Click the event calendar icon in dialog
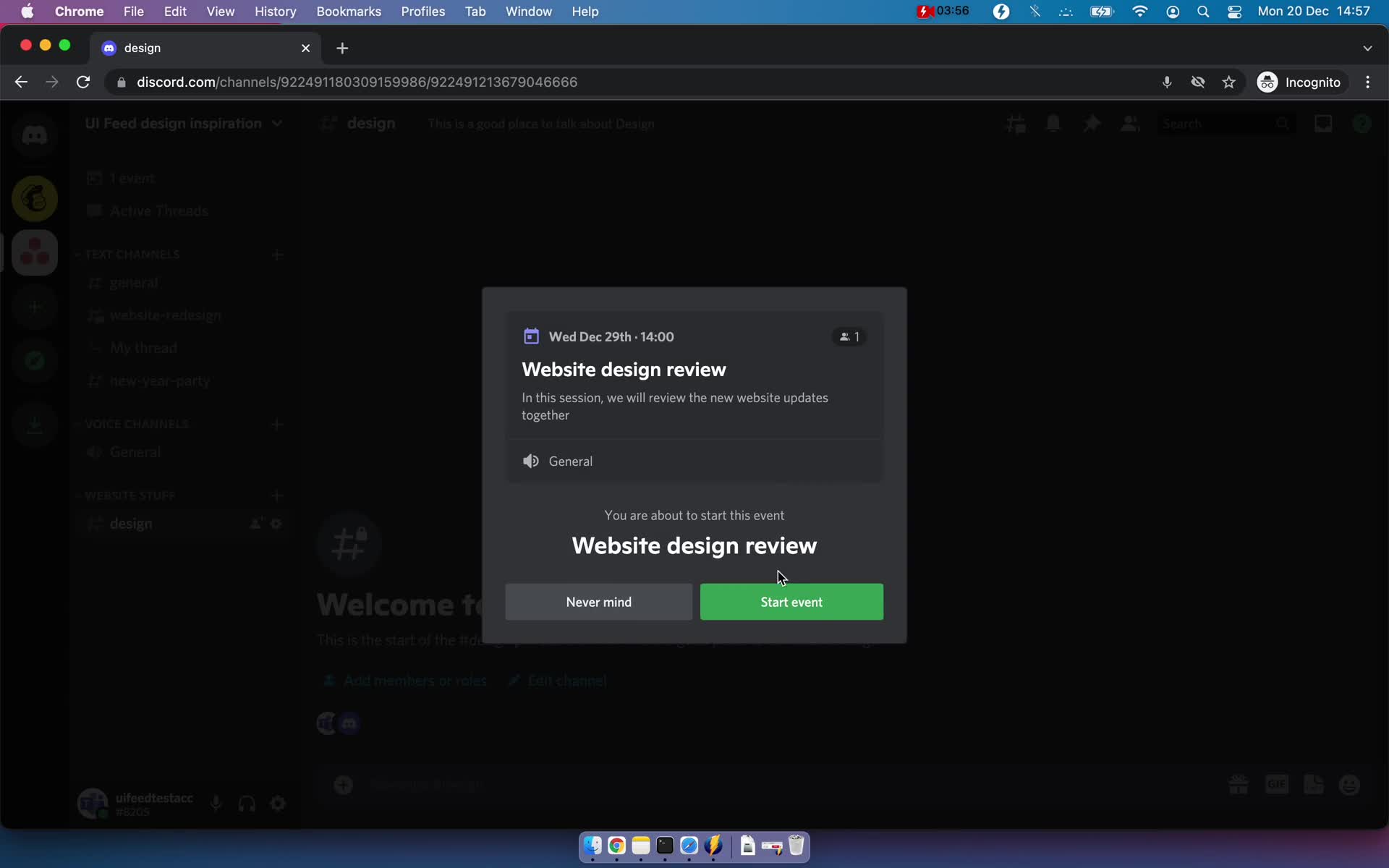1389x868 pixels. [x=531, y=336]
